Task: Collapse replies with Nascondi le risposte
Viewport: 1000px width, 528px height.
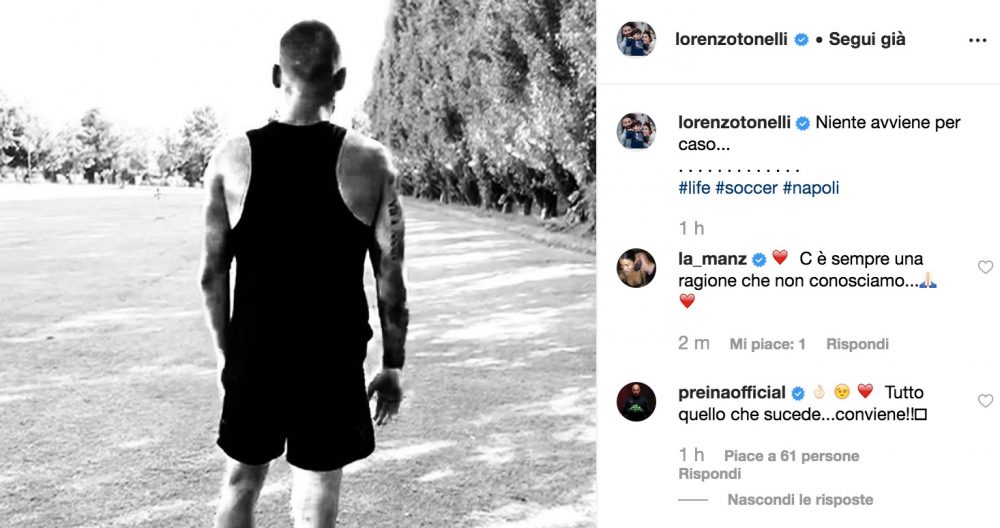Action: click(x=800, y=500)
